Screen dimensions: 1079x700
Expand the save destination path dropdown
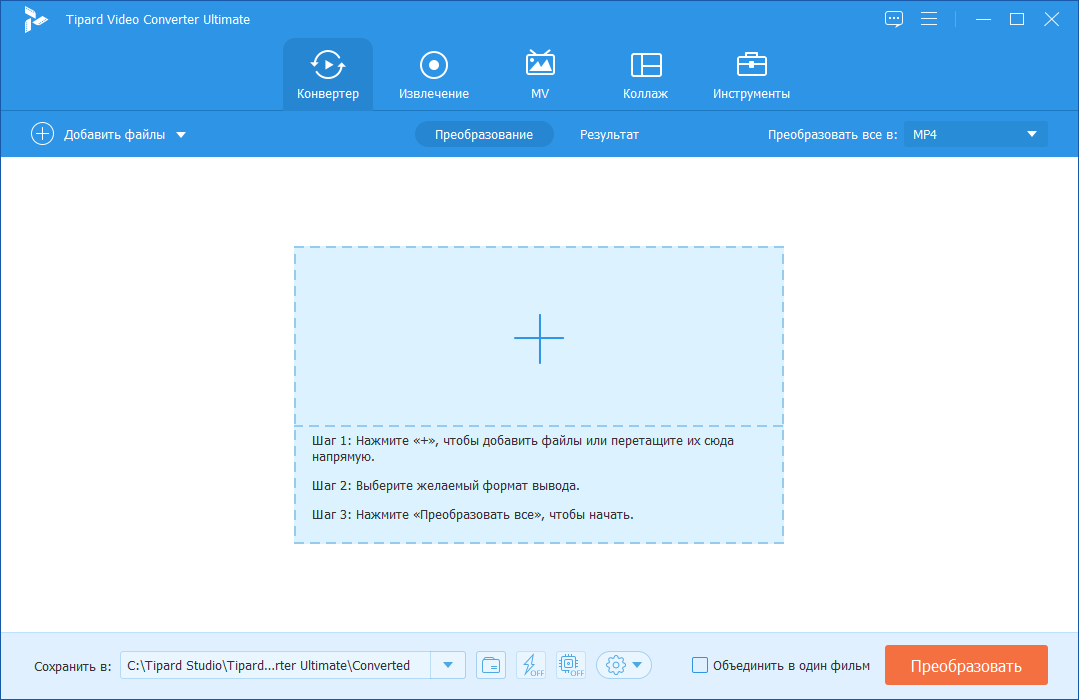[x=447, y=664]
